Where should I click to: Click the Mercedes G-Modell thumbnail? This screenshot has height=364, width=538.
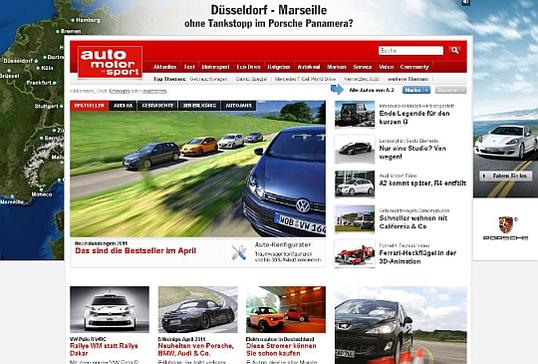(x=355, y=114)
